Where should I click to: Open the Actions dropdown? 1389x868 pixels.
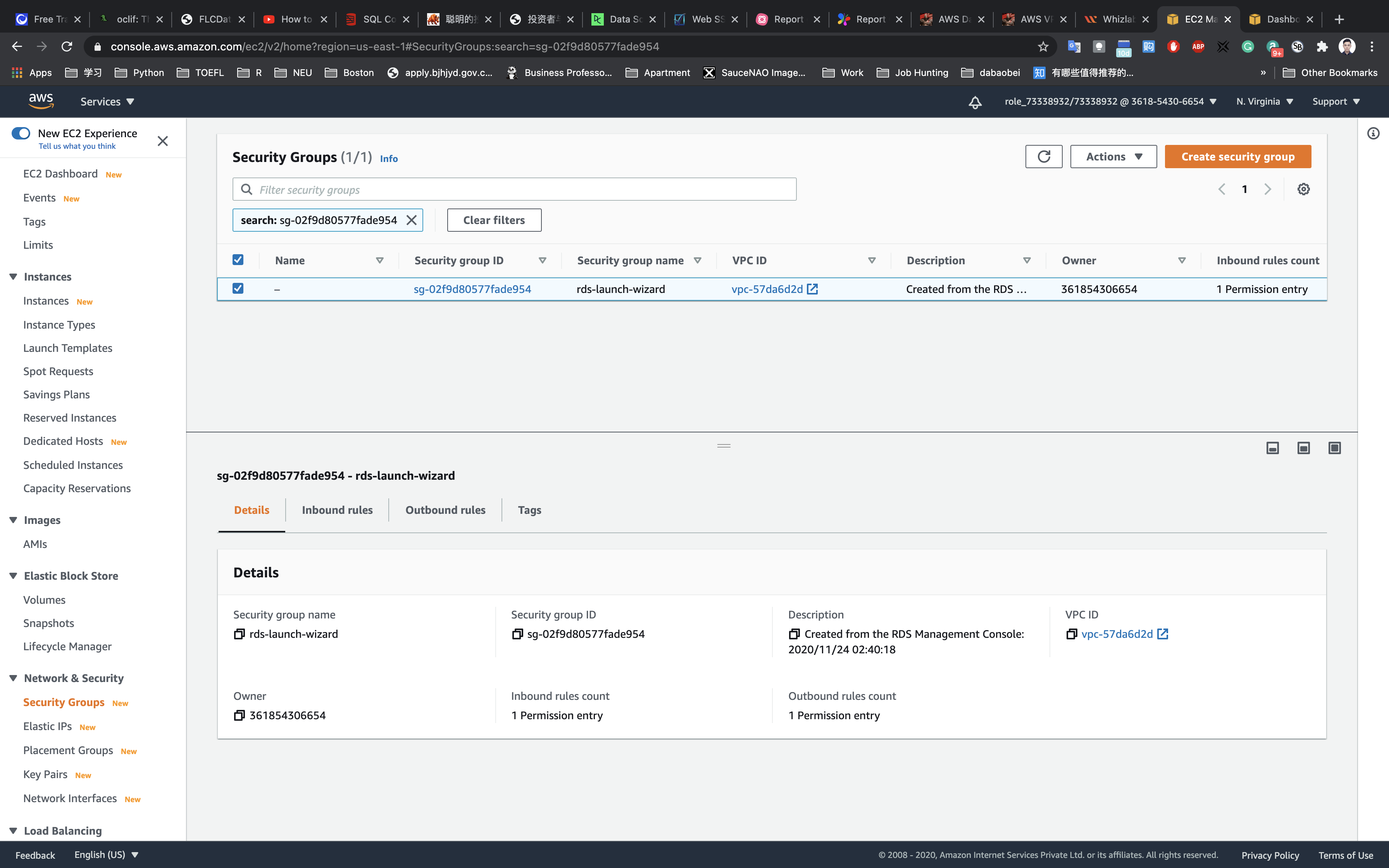tap(1113, 157)
